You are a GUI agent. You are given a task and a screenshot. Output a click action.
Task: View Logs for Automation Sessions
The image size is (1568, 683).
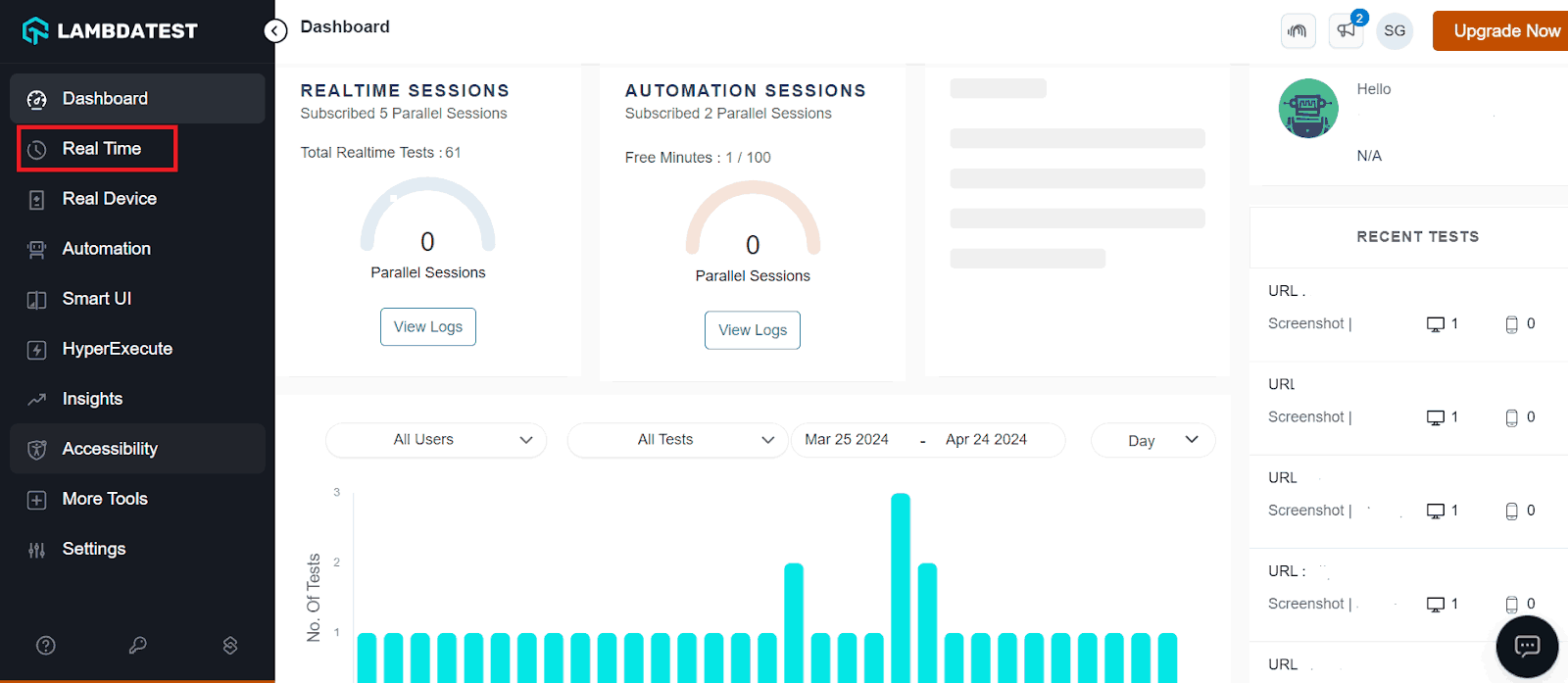[753, 330]
